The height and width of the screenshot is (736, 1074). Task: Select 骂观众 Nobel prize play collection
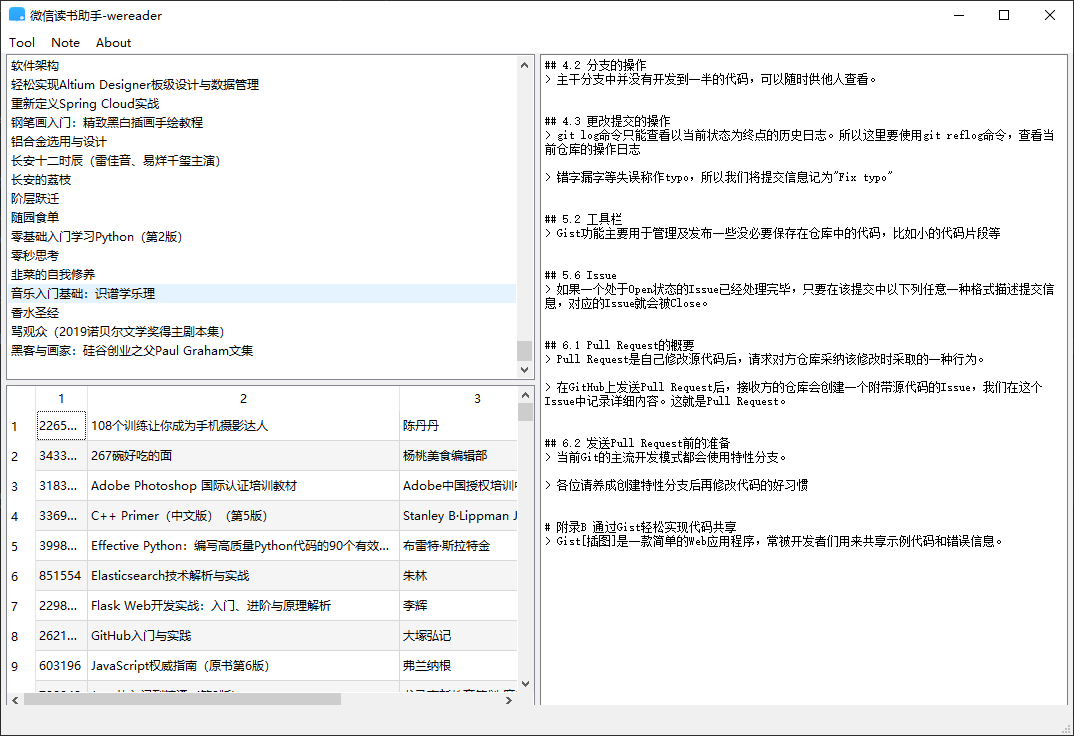coord(262,332)
